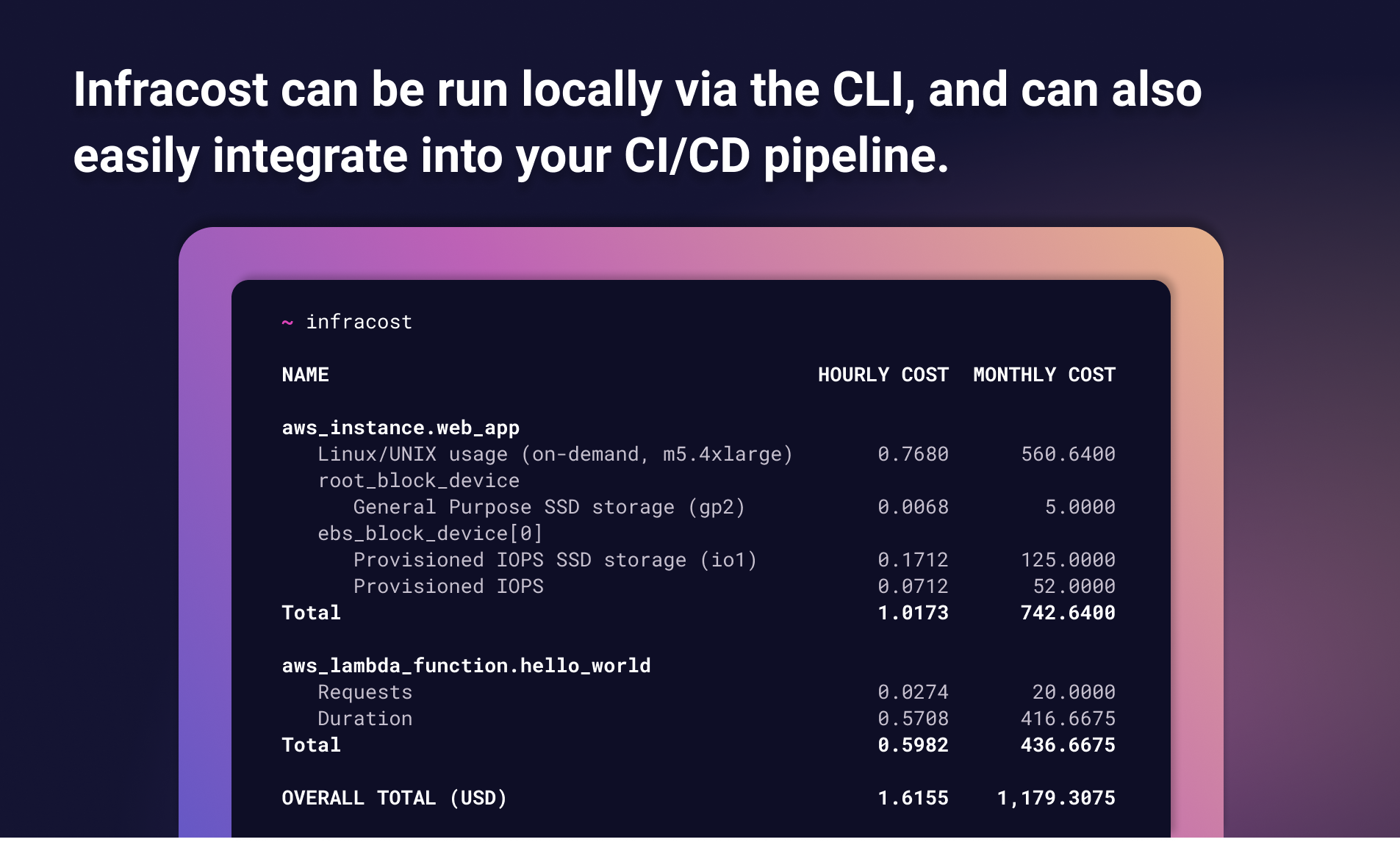Click the Requests row label
This screenshot has height=842, width=1400.
[x=365, y=692]
